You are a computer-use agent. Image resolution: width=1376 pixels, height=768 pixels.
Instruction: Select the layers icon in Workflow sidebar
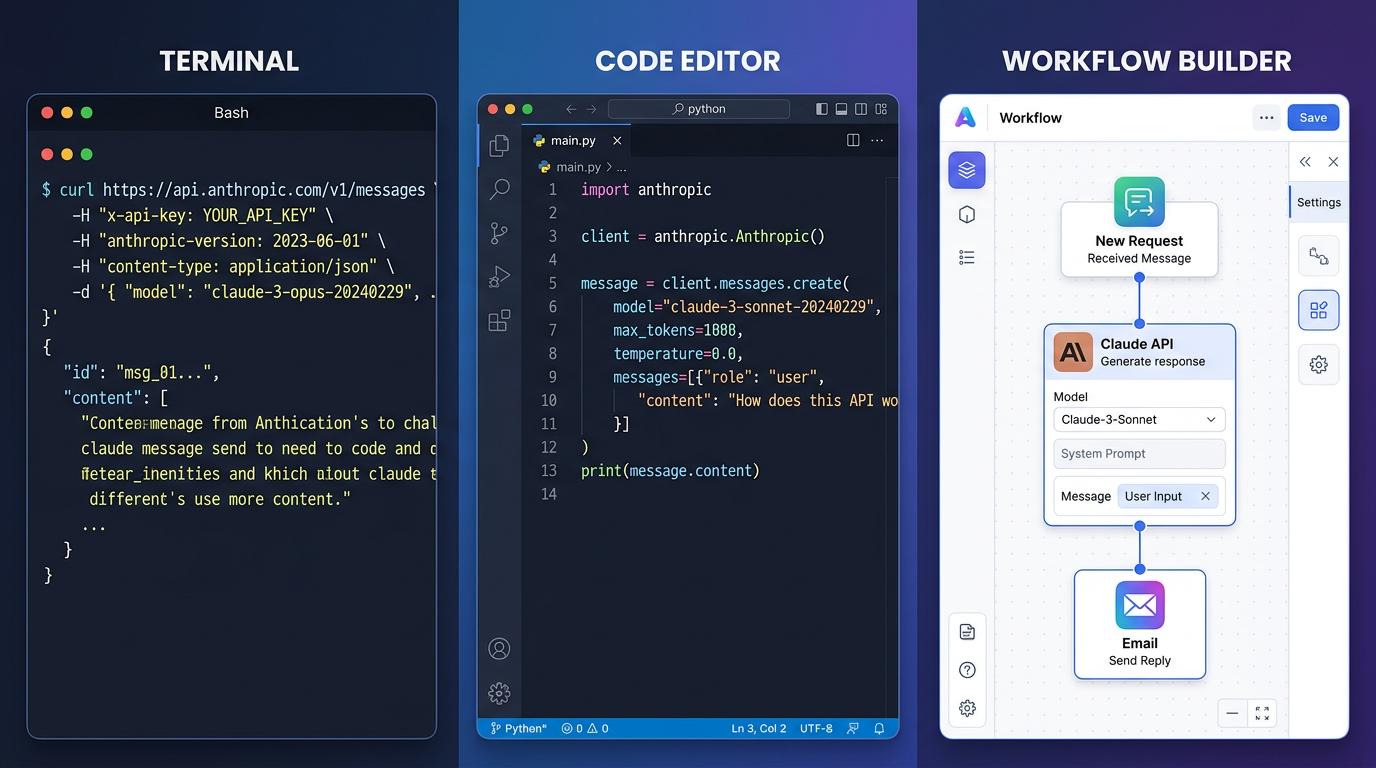click(x=967, y=170)
